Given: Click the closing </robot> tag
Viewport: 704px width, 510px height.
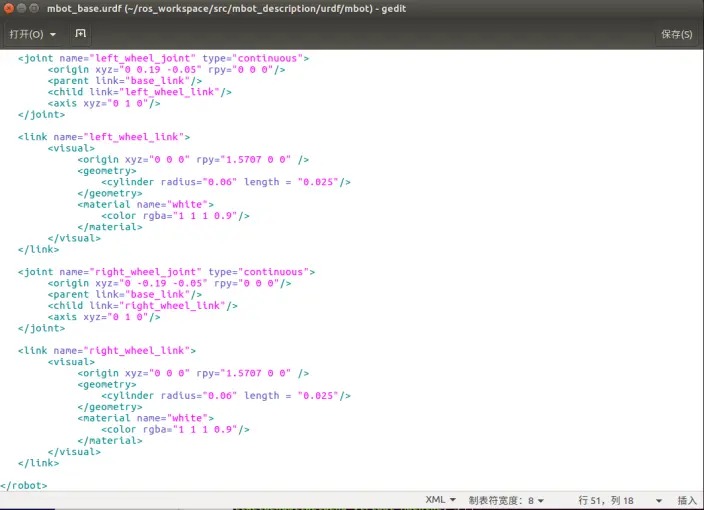Looking at the screenshot, I should coord(24,485).
